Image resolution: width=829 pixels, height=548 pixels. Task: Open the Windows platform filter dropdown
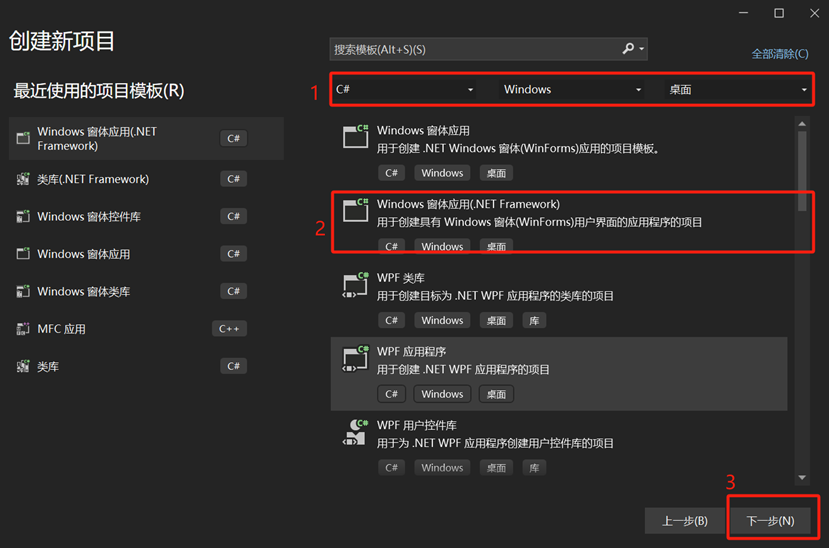pyautogui.click(x=572, y=89)
